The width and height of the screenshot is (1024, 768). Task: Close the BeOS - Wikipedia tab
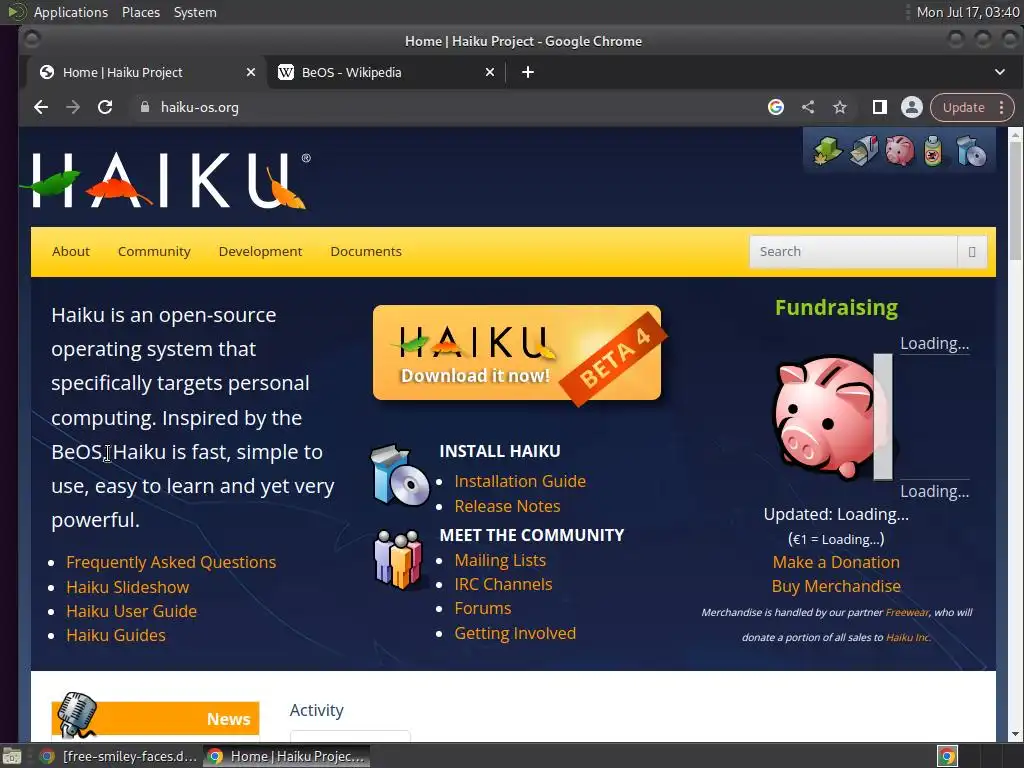(490, 72)
